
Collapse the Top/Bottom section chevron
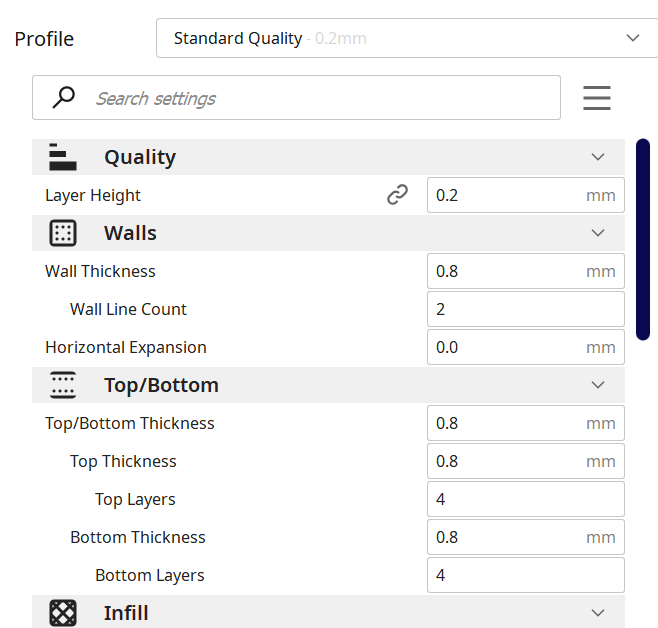coord(598,385)
